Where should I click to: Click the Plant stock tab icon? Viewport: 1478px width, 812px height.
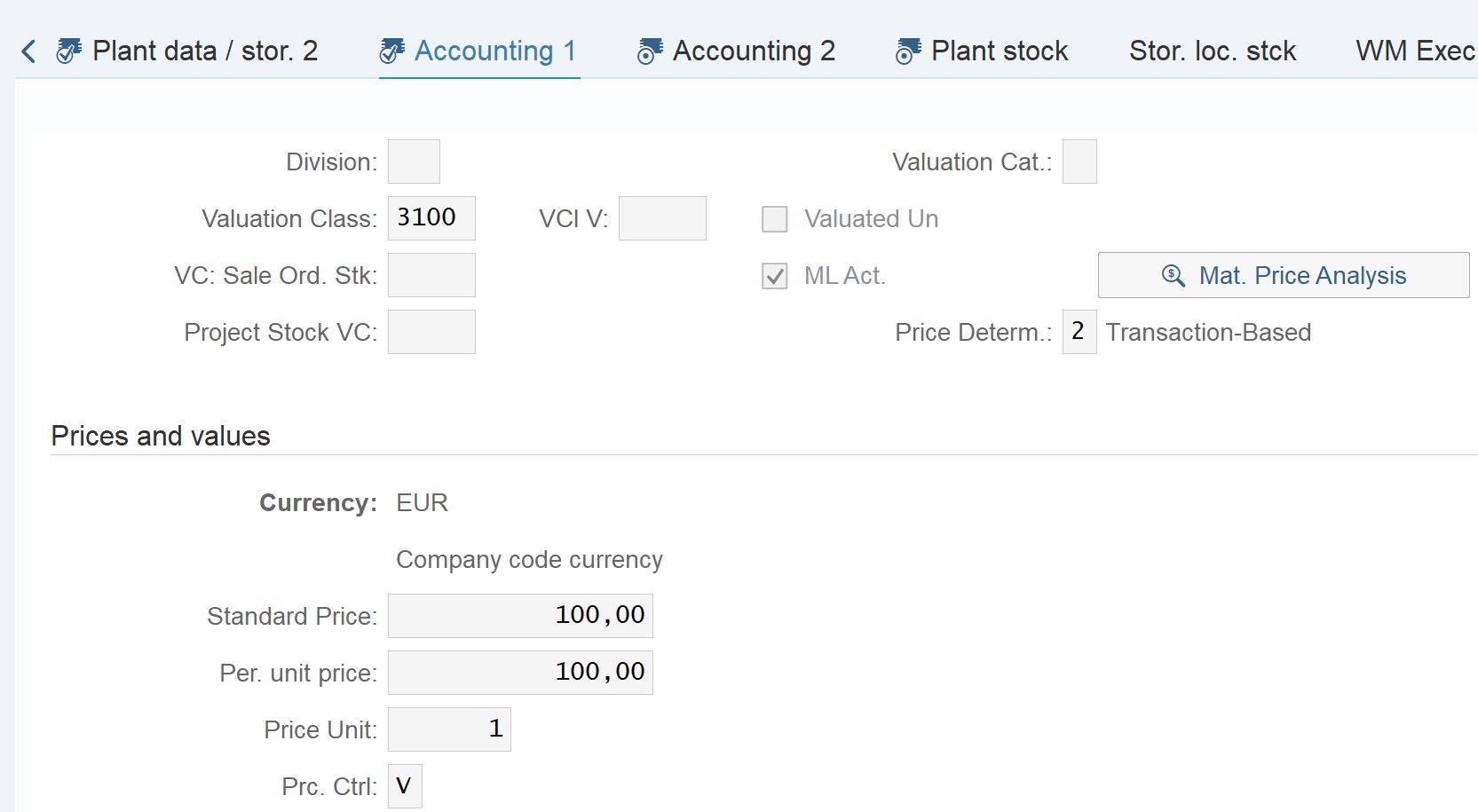click(x=908, y=51)
